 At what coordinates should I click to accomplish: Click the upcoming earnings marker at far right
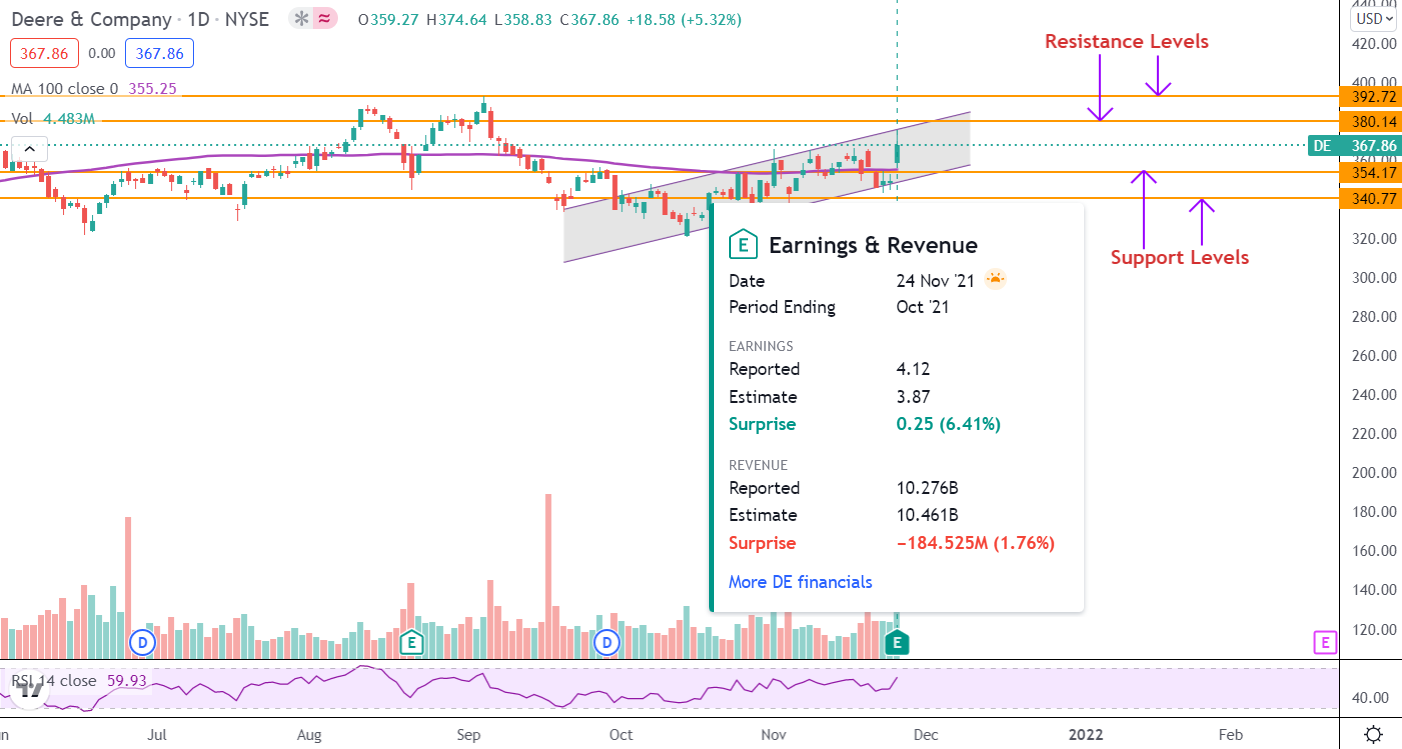click(1325, 642)
